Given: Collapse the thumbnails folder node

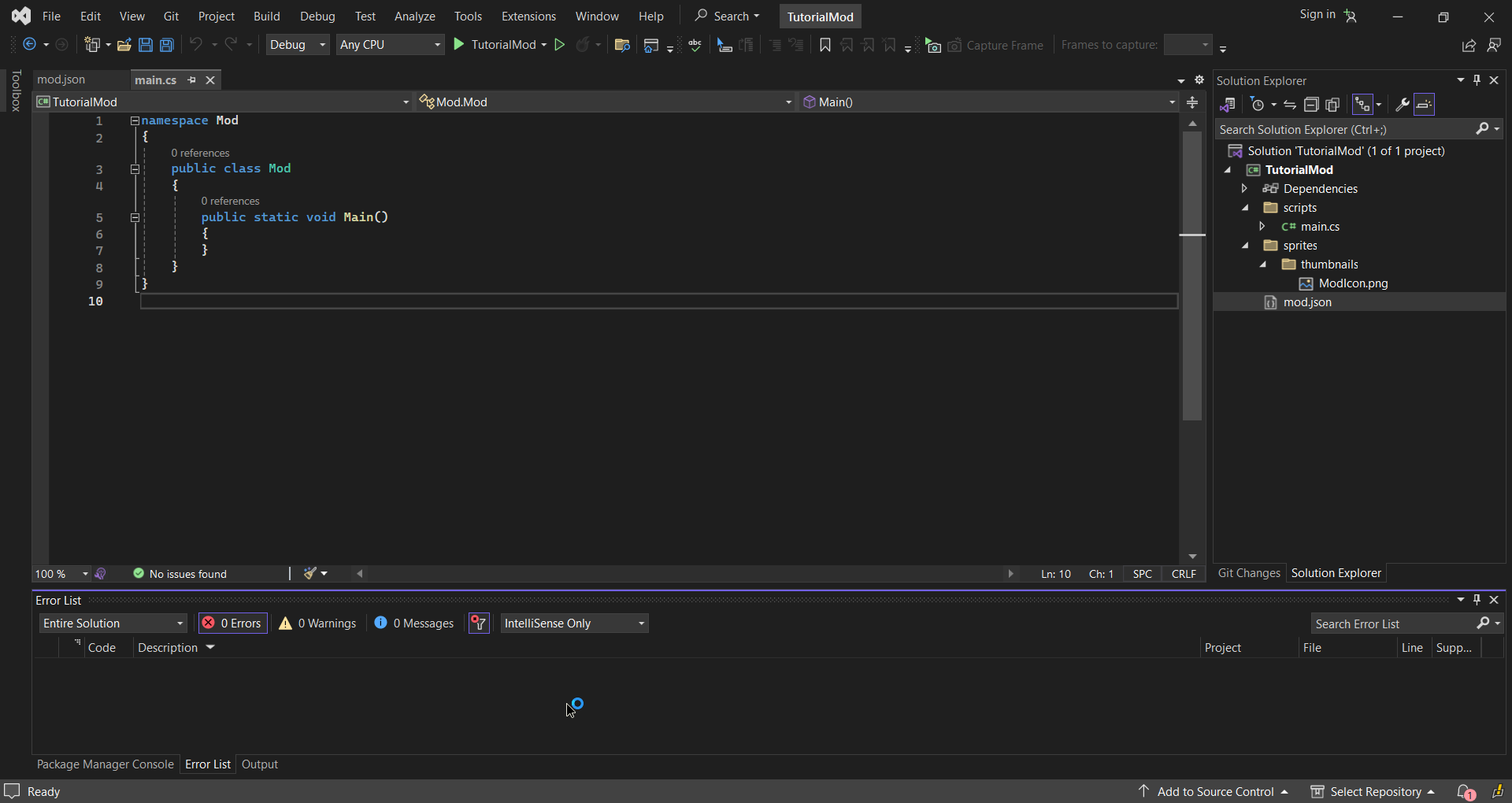Looking at the screenshot, I should [x=1263, y=265].
